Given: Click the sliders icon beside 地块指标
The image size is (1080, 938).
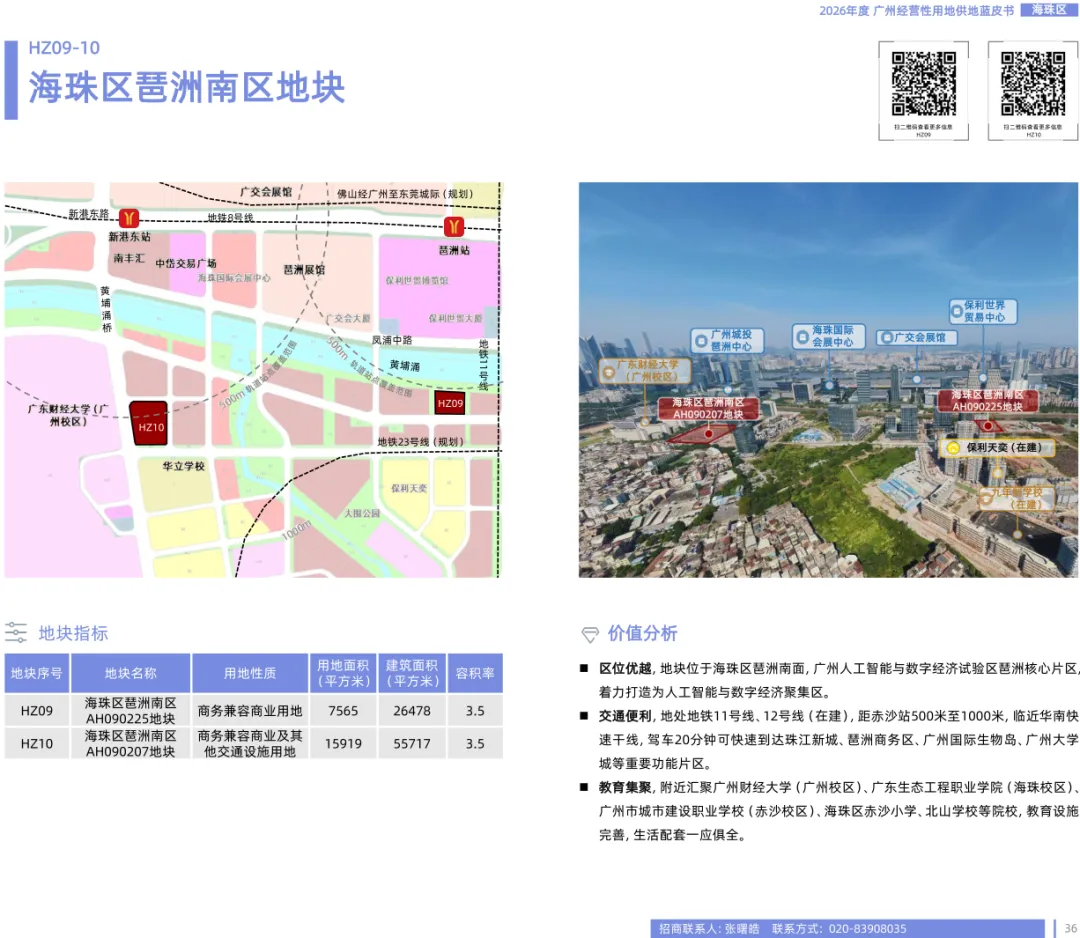Looking at the screenshot, I should (x=16, y=632).
